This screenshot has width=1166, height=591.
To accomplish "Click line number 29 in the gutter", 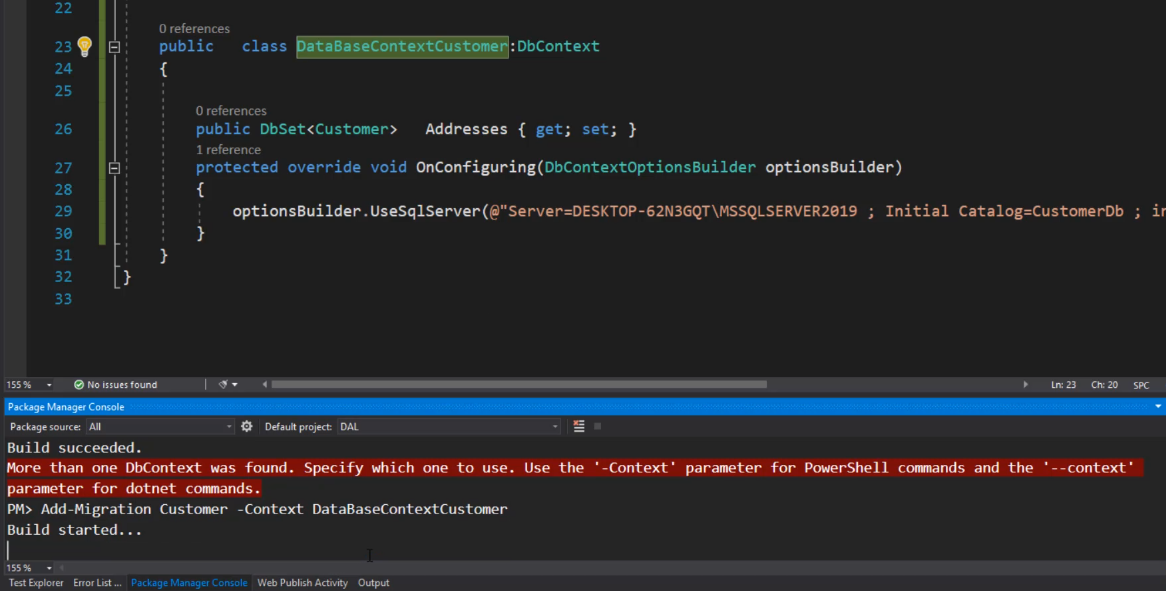I will coord(63,211).
